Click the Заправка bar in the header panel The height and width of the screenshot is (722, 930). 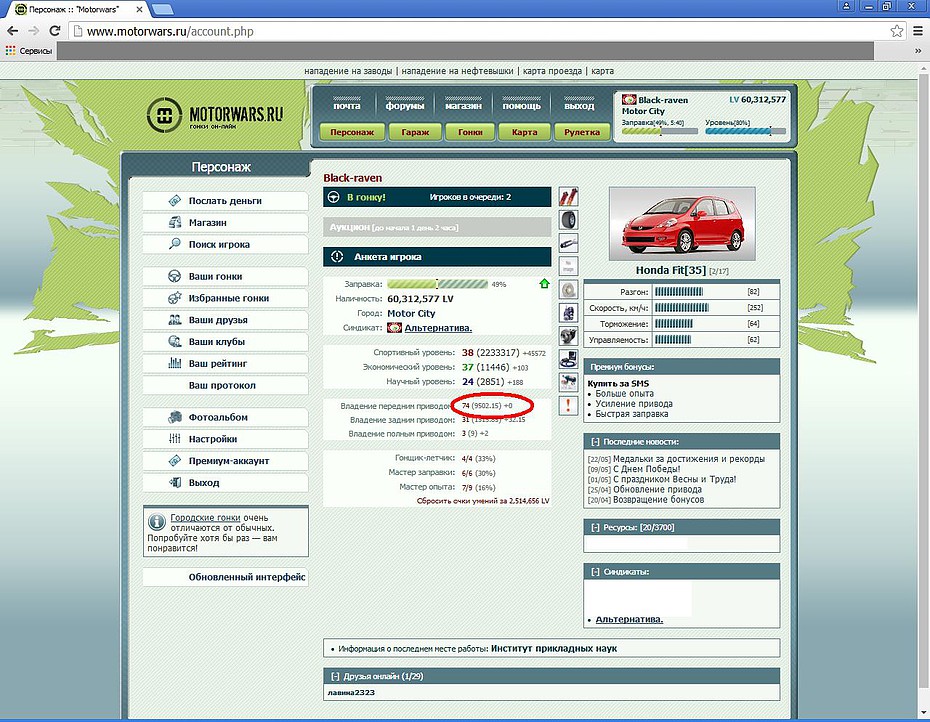click(661, 131)
